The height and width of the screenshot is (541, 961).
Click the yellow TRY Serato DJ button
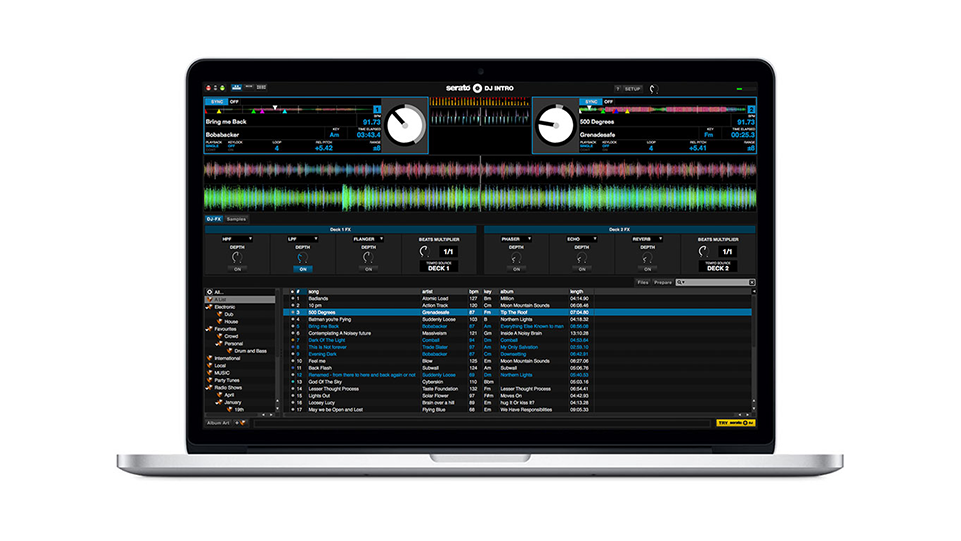[x=736, y=423]
